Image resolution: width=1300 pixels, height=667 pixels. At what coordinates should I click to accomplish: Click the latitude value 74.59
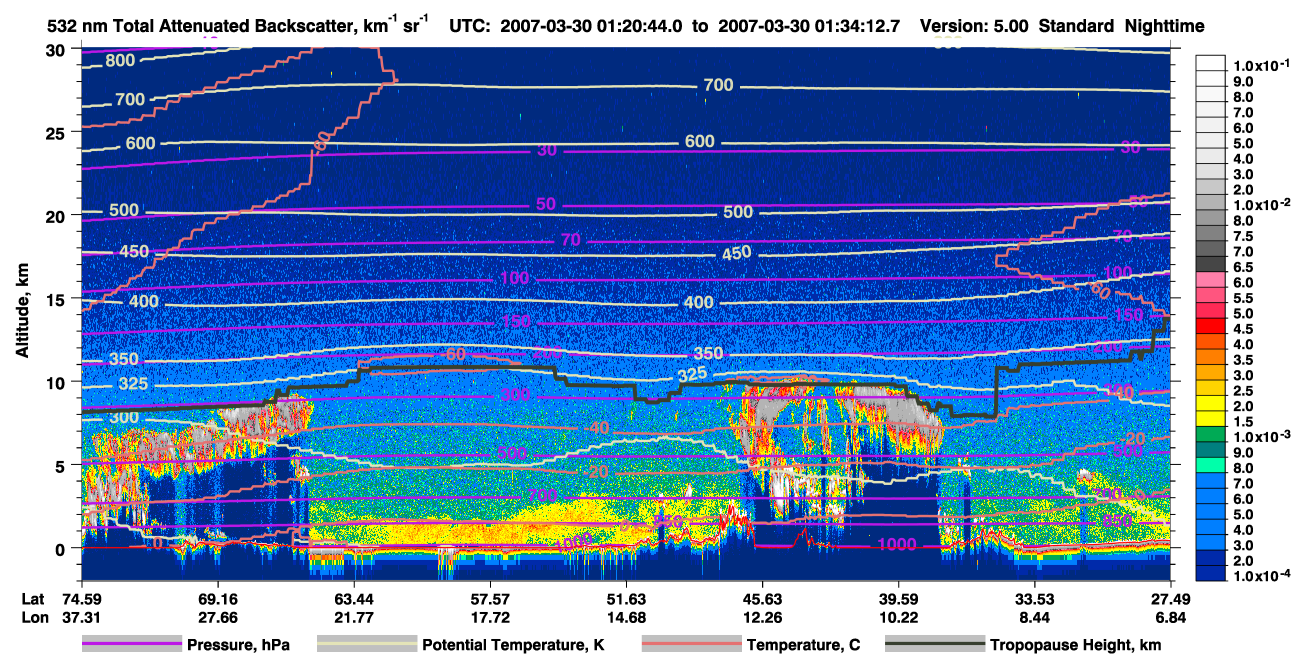click(x=83, y=599)
